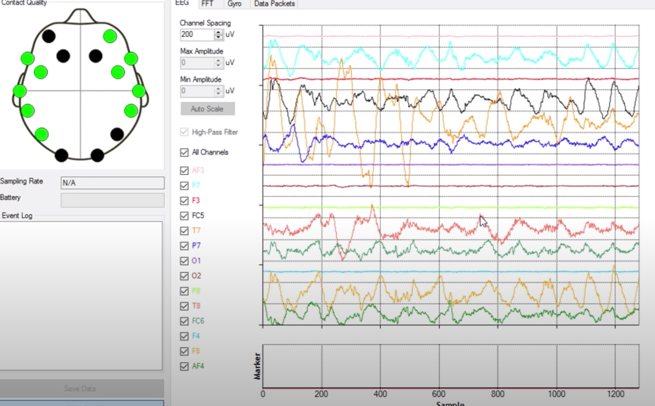Decrease Channel Spacing with the down arrow

[x=219, y=38]
